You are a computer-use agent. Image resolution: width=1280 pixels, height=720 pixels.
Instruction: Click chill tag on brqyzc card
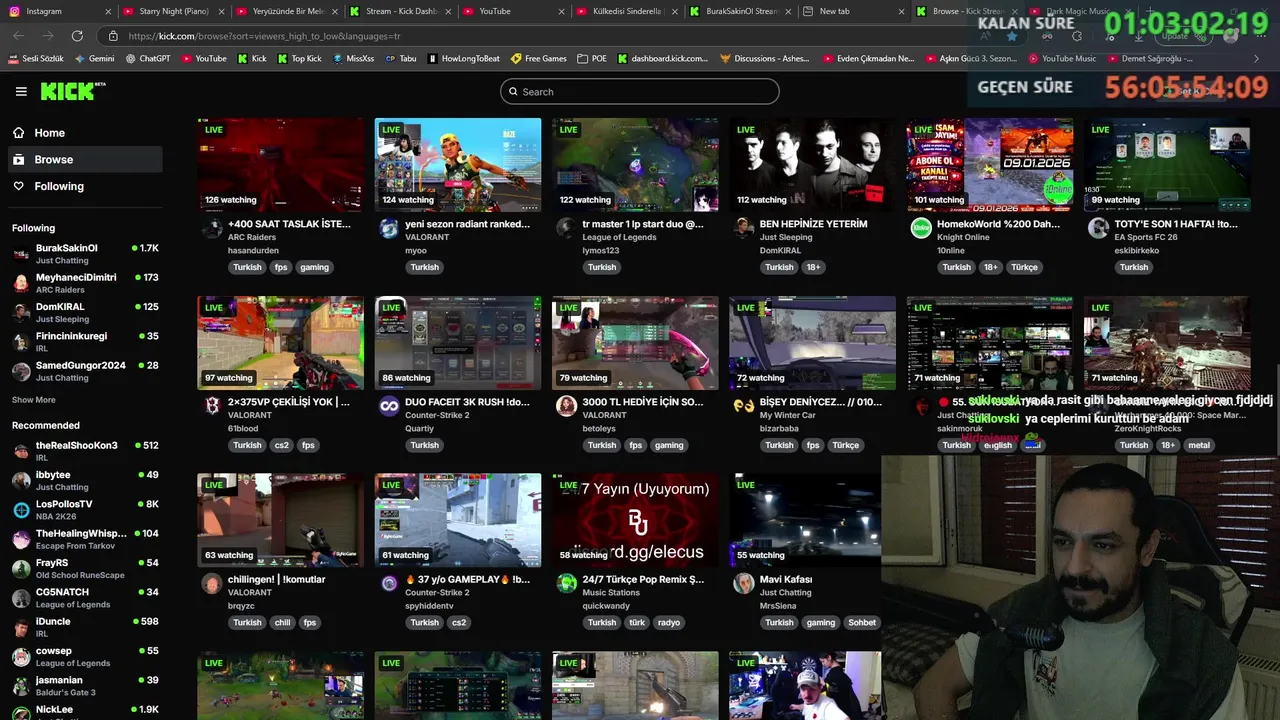point(282,622)
